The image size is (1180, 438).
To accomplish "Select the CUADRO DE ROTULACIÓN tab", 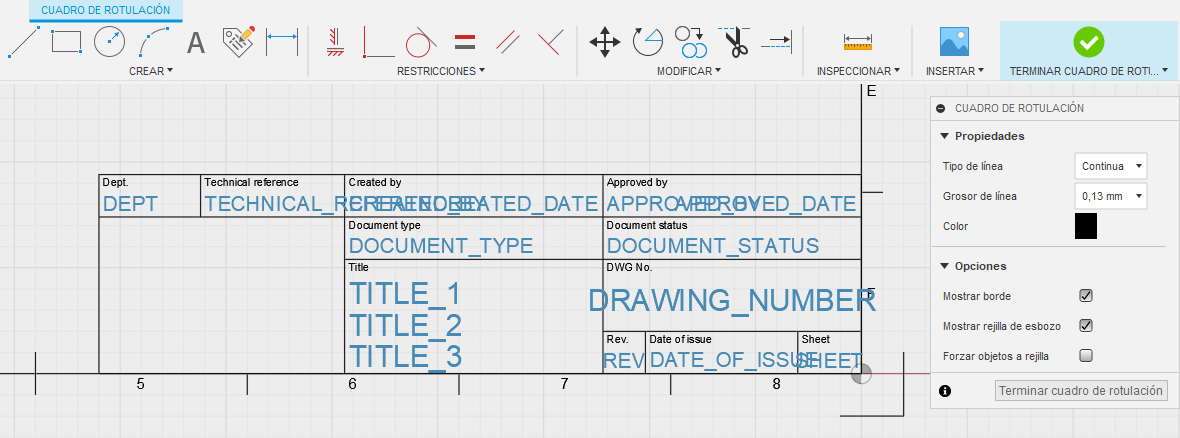I will pyautogui.click(x=105, y=11).
